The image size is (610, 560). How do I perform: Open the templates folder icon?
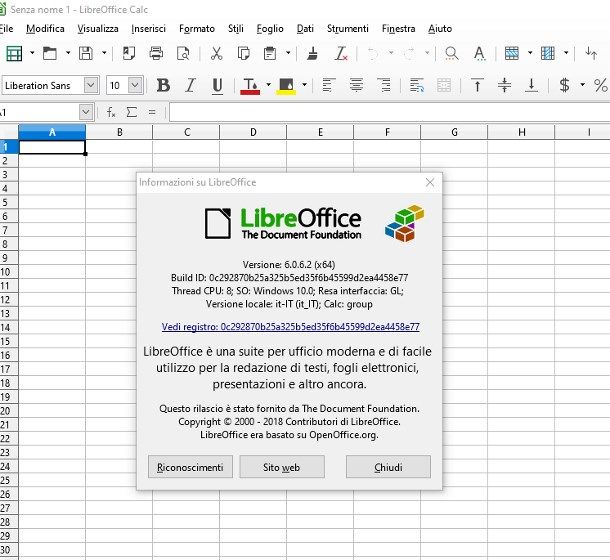tap(50, 53)
